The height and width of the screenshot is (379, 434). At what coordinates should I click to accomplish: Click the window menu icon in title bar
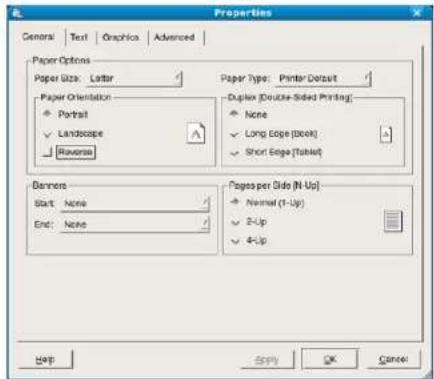16,13
